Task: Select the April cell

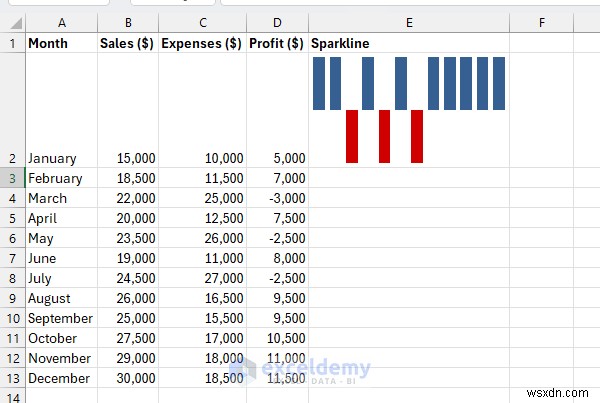Action: (62, 218)
